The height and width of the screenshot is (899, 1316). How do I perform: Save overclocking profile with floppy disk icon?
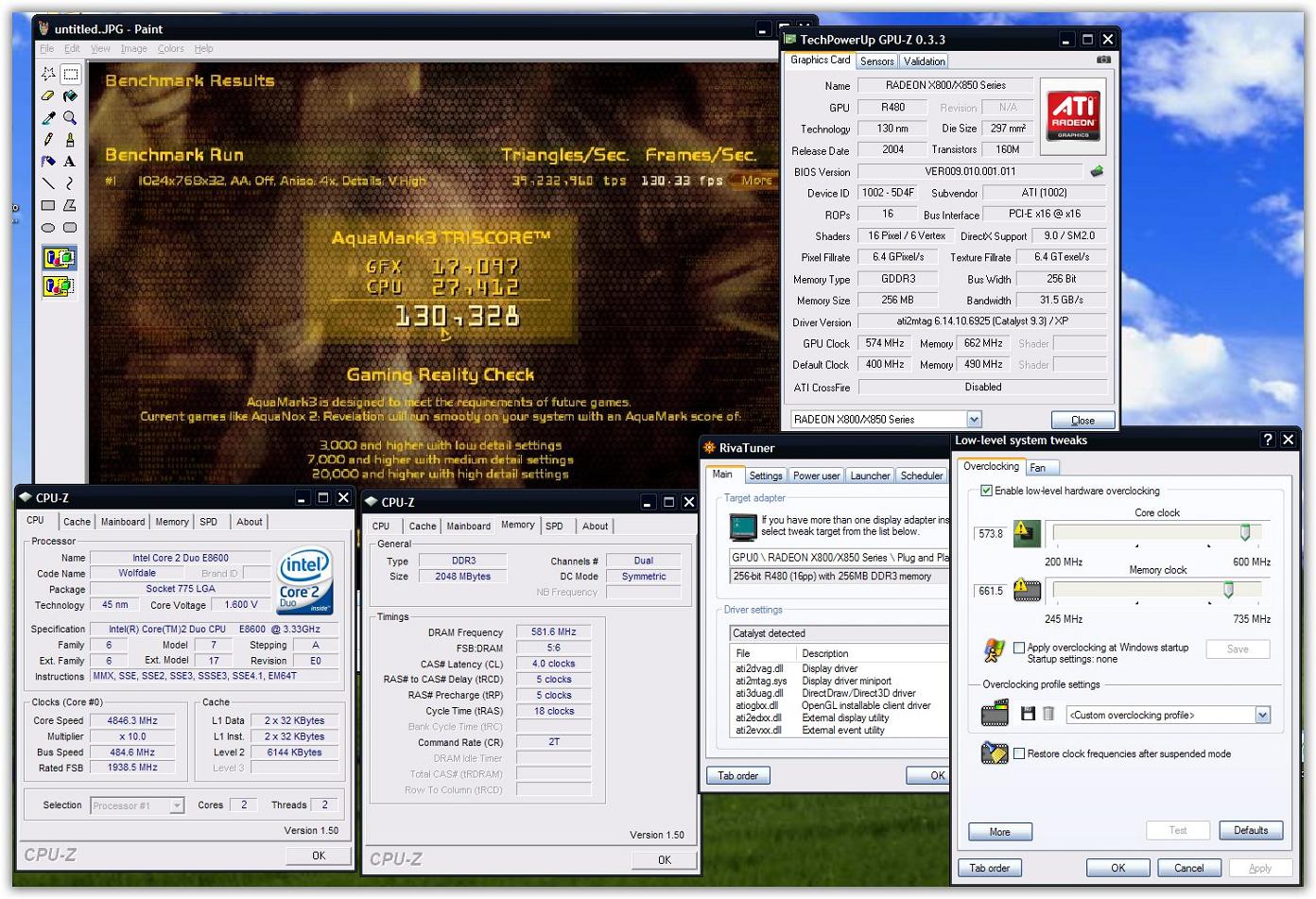(1029, 714)
